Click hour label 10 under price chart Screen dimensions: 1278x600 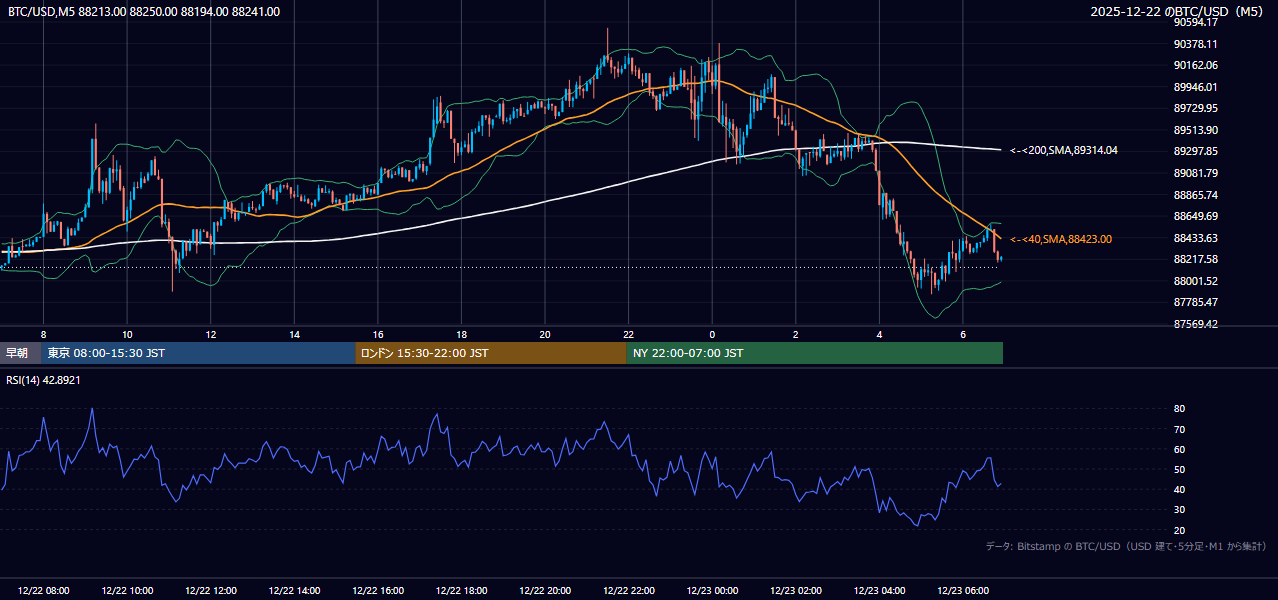click(x=127, y=333)
